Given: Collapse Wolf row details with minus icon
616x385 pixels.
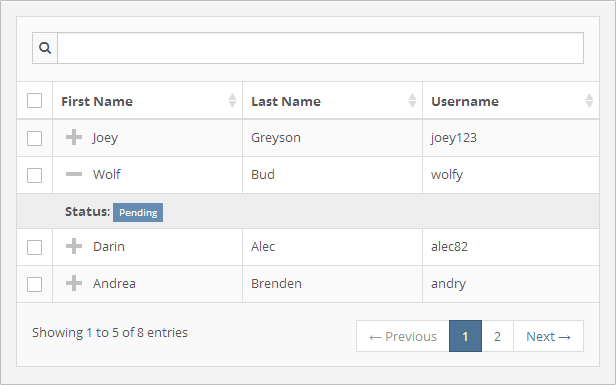Looking at the screenshot, I should (74, 174).
